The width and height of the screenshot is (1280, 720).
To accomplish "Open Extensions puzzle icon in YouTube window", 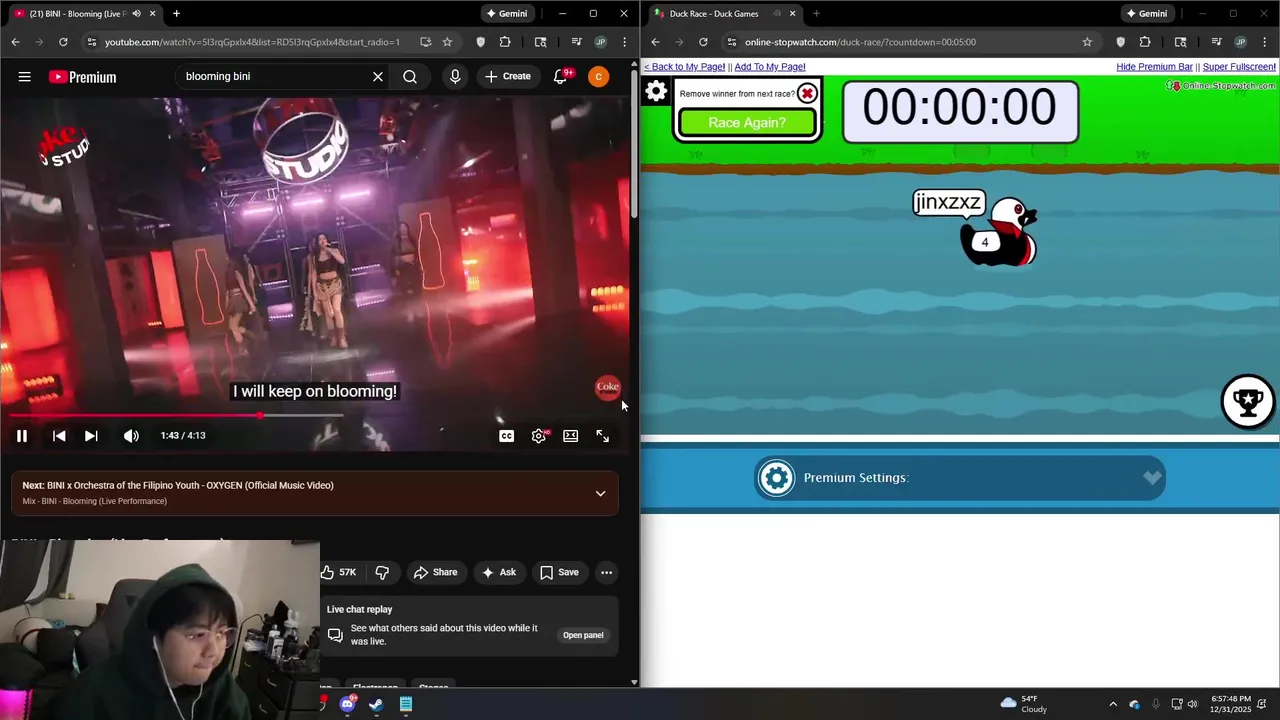I will coord(505,42).
